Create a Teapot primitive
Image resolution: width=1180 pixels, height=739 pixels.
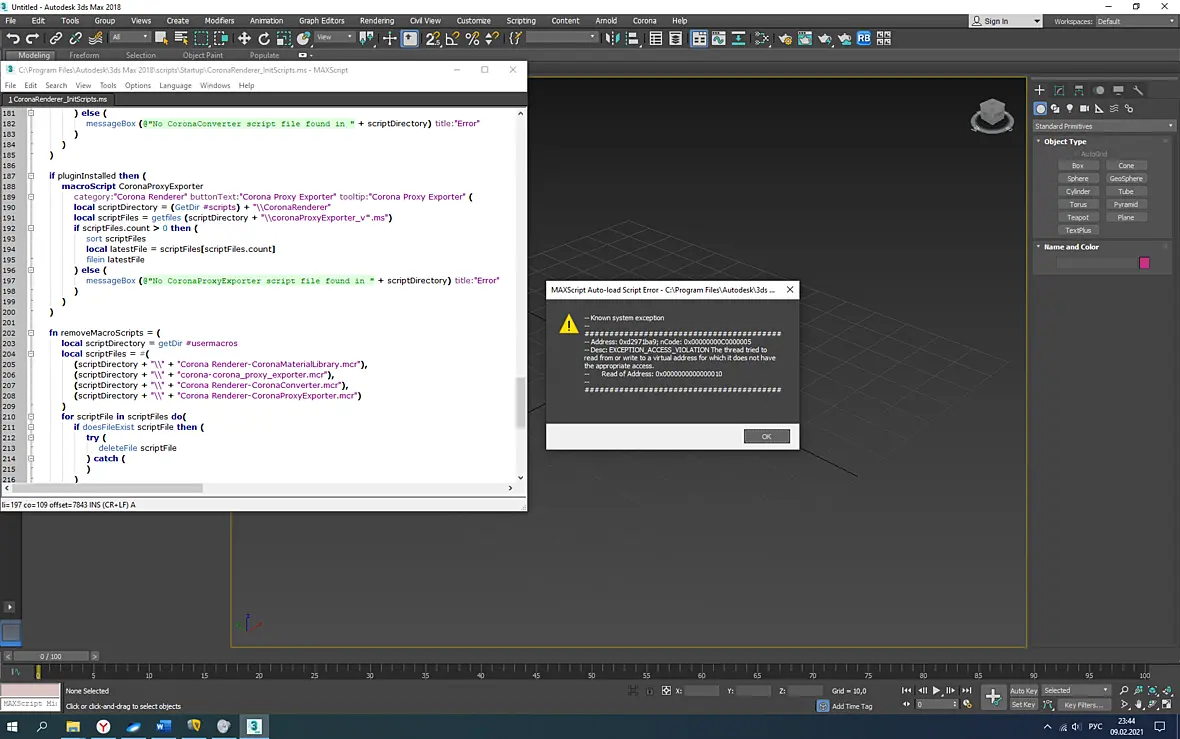[x=1078, y=217]
